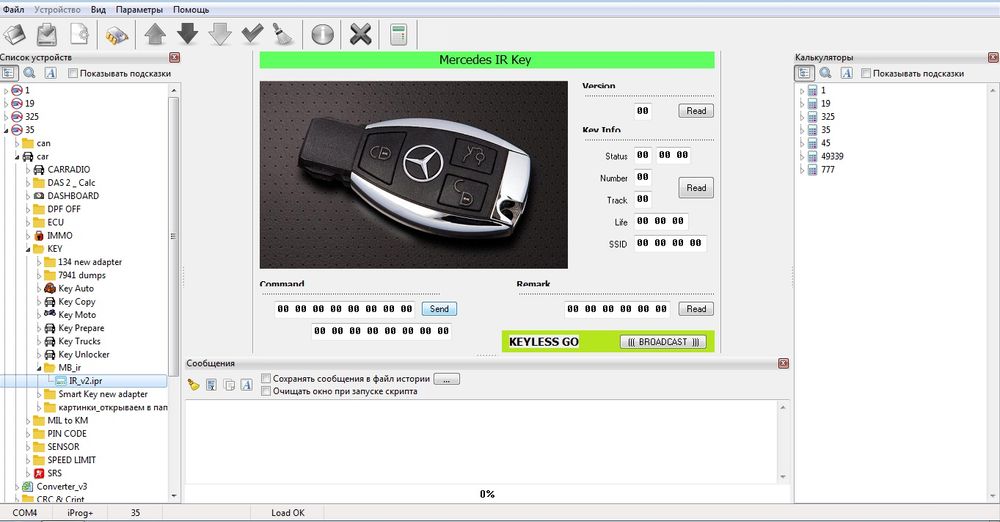Open the Вид menu
The image size is (1000, 522).
coord(98,10)
